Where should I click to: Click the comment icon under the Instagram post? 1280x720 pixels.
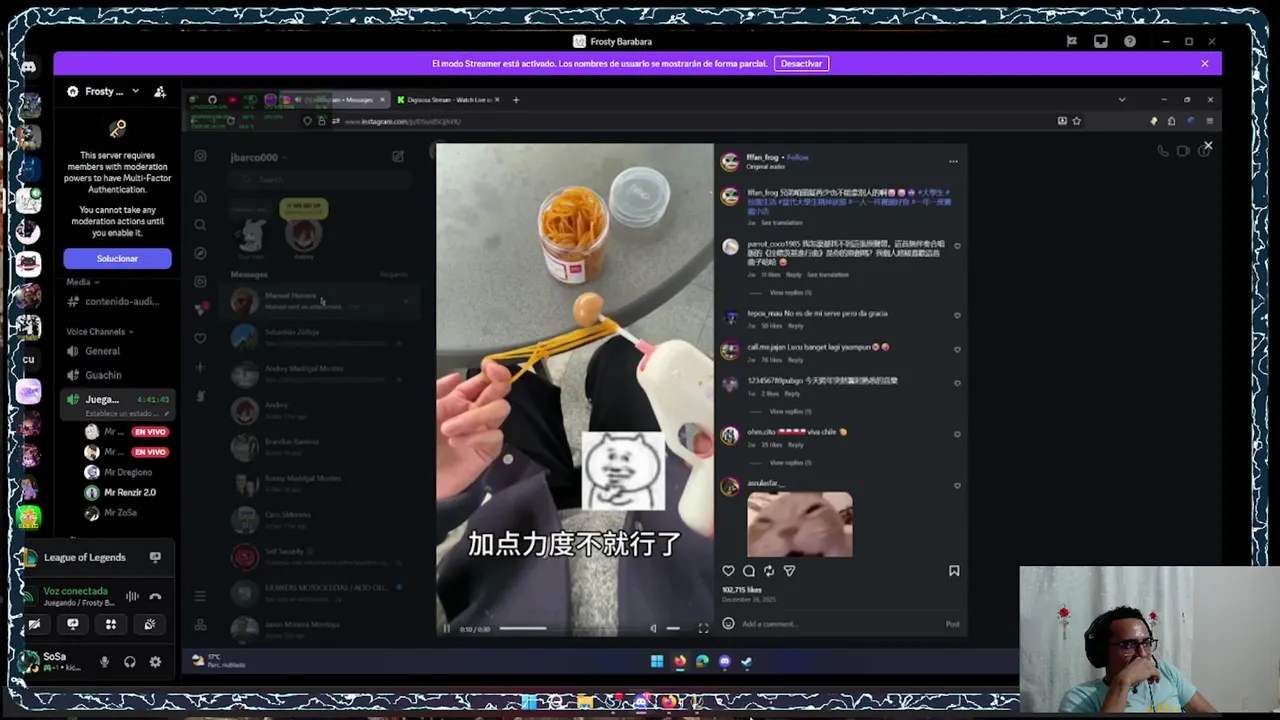point(749,571)
